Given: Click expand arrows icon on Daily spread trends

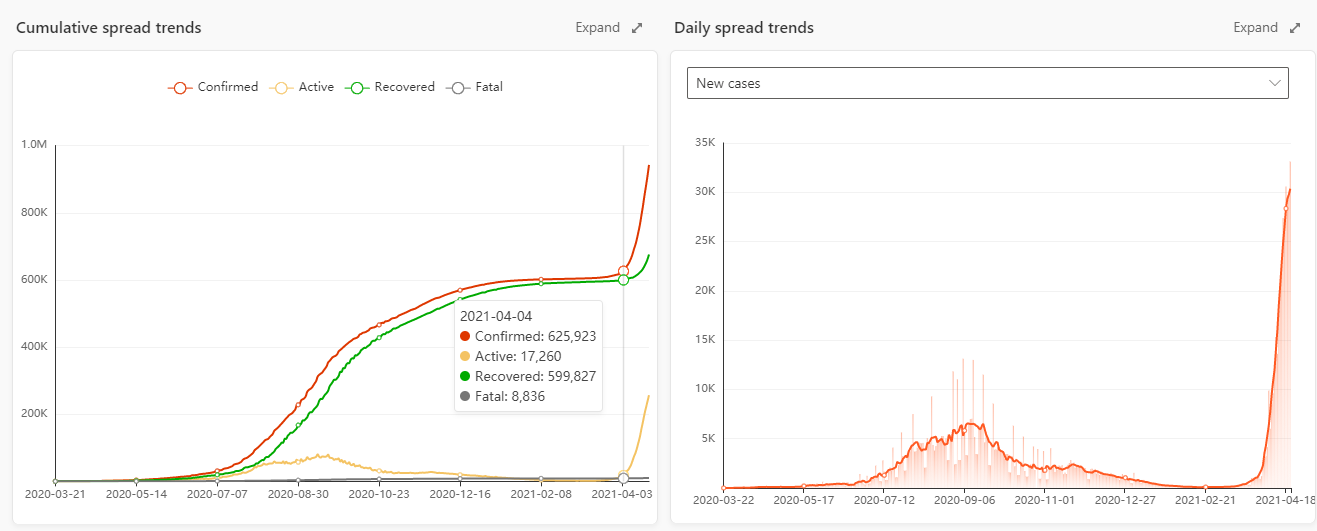Looking at the screenshot, I should [1295, 28].
